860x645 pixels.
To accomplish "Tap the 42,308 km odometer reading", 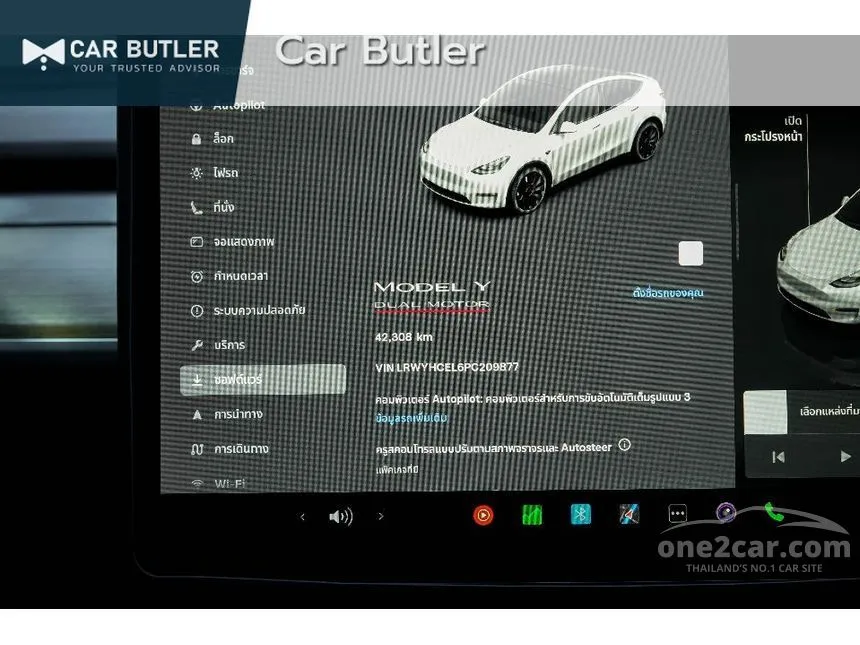I will tap(404, 337).
